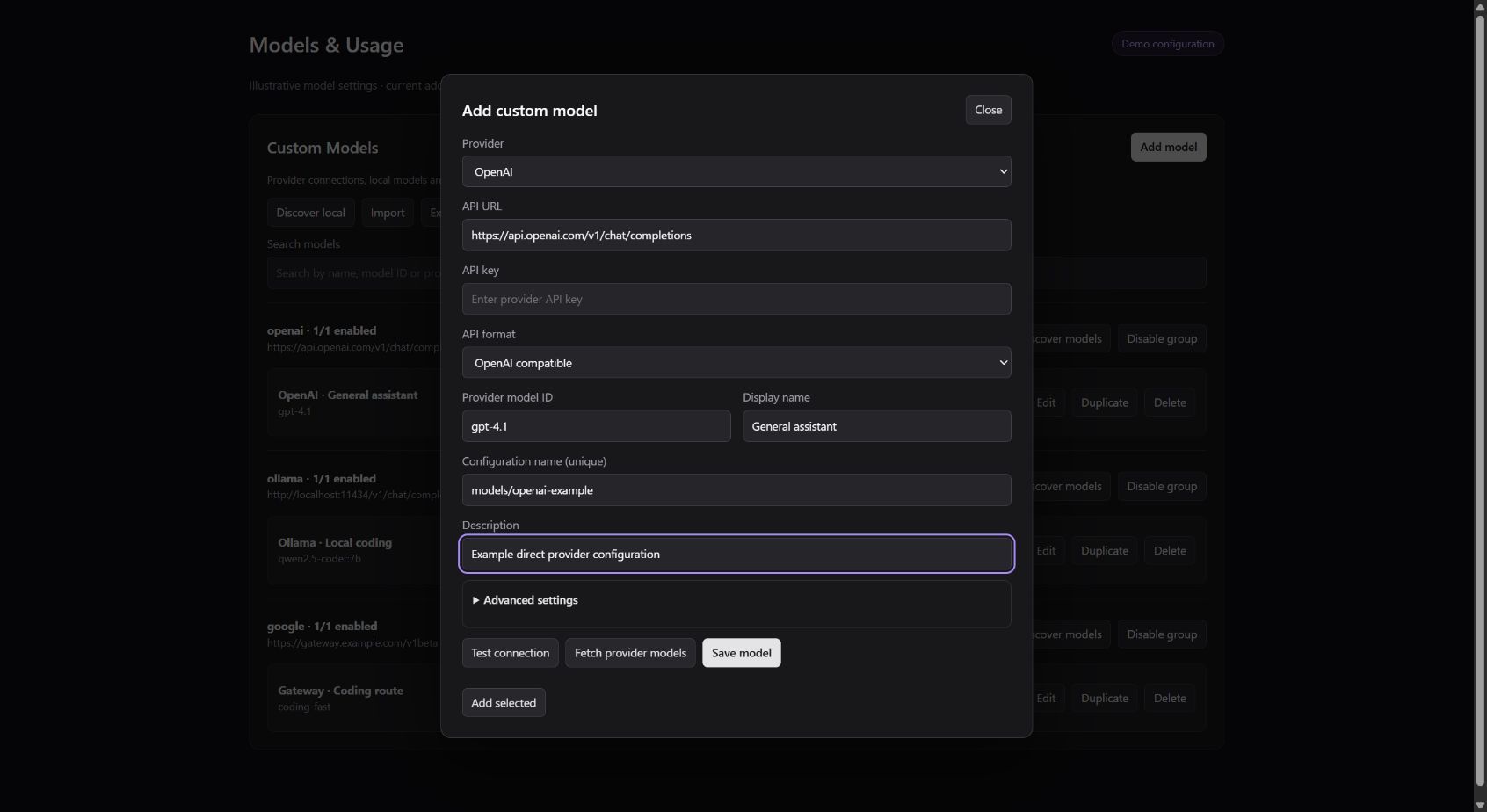Click the Configuration name field
Viewport: 1487px width, 812px height.
point(736,489)
